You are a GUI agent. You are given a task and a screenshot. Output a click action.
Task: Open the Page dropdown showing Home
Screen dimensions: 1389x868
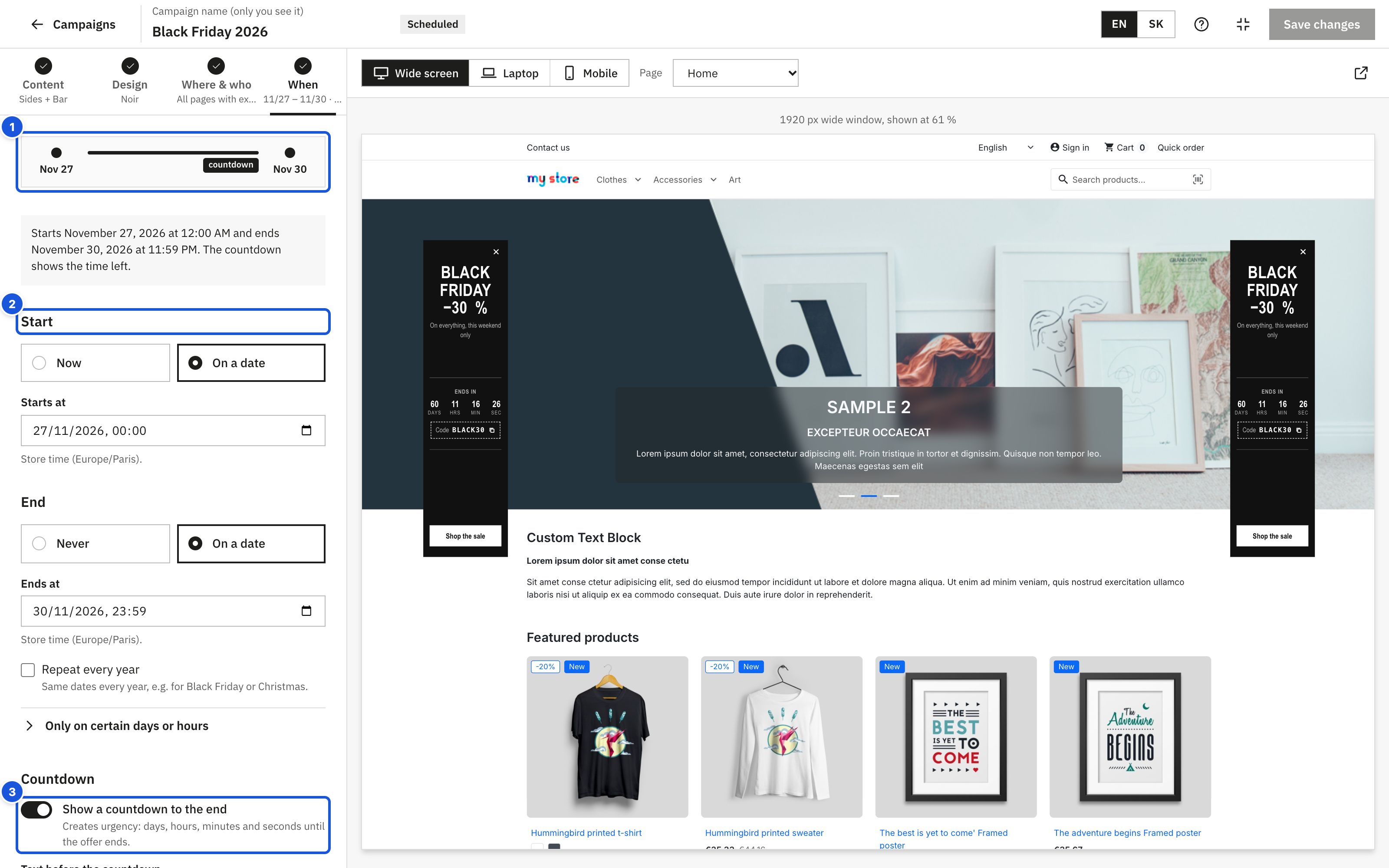click(x=735, y=73)
